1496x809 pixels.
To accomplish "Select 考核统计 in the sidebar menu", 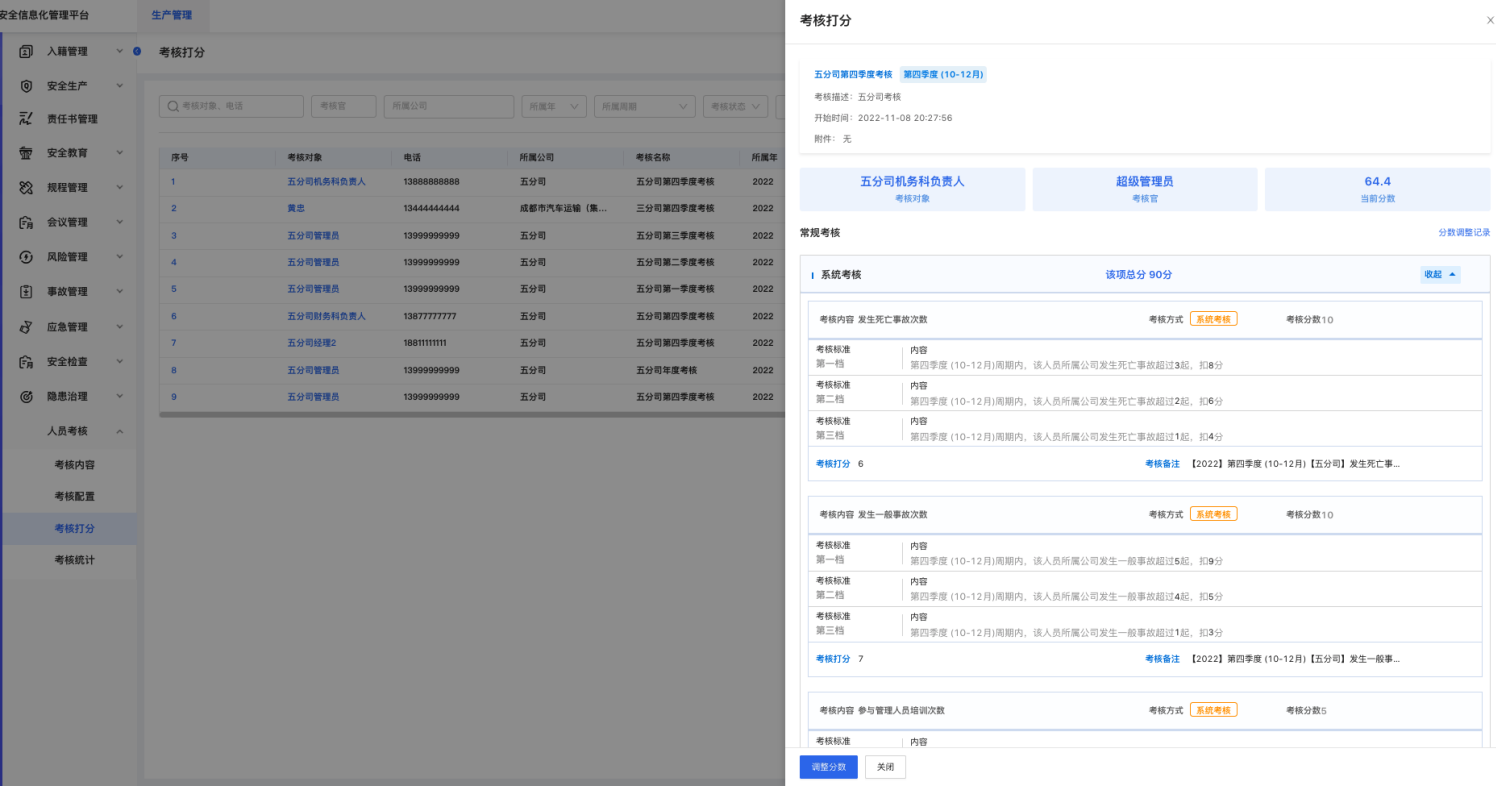I will click(75, 560).
